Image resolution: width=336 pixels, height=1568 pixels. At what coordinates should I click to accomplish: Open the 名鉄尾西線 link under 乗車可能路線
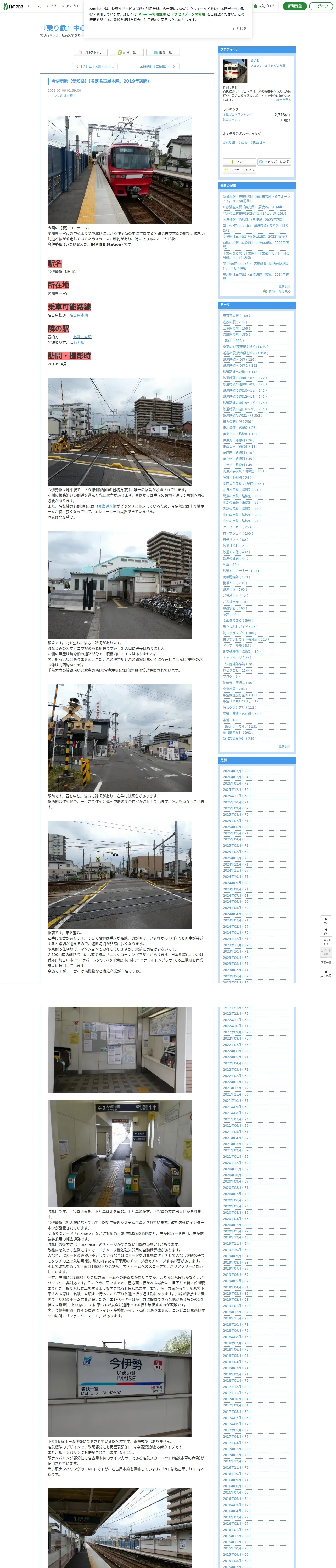[79, 315]
